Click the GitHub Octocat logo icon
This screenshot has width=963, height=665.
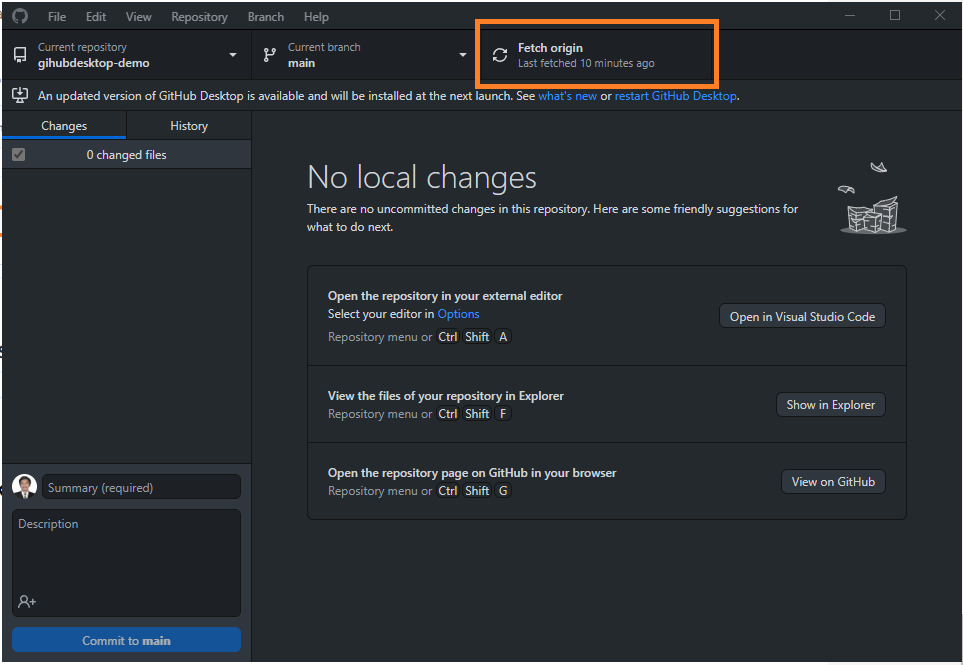click(x=20, y=16)
